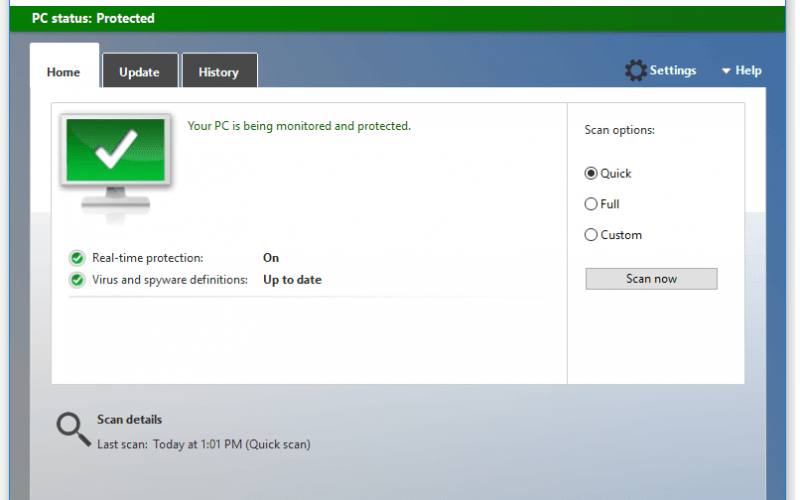This screenshot has width=800, height=500.
Task: Click the green check beside Virus and spyware definitions
Action: pyautogui.click(x=78, y=280)
